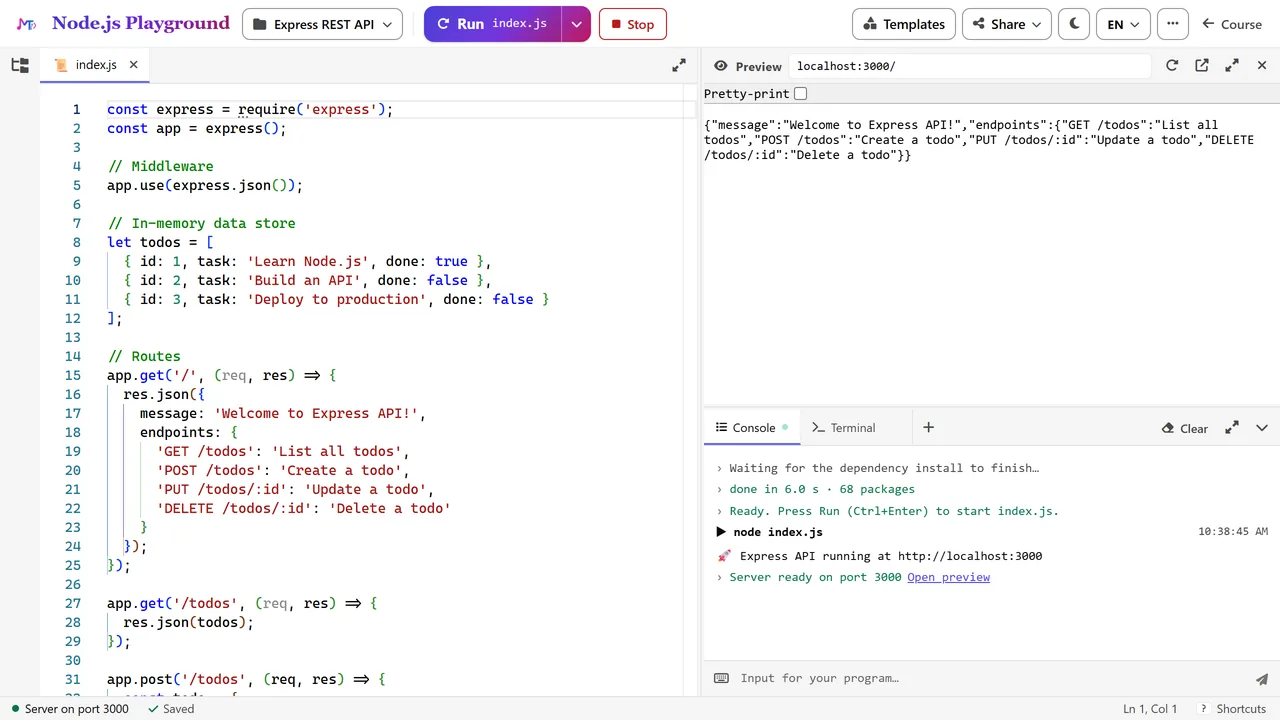The width and height of the screenshot is (1280, 720).
Task: Reload the preview page
Action: pos(1172,65)
